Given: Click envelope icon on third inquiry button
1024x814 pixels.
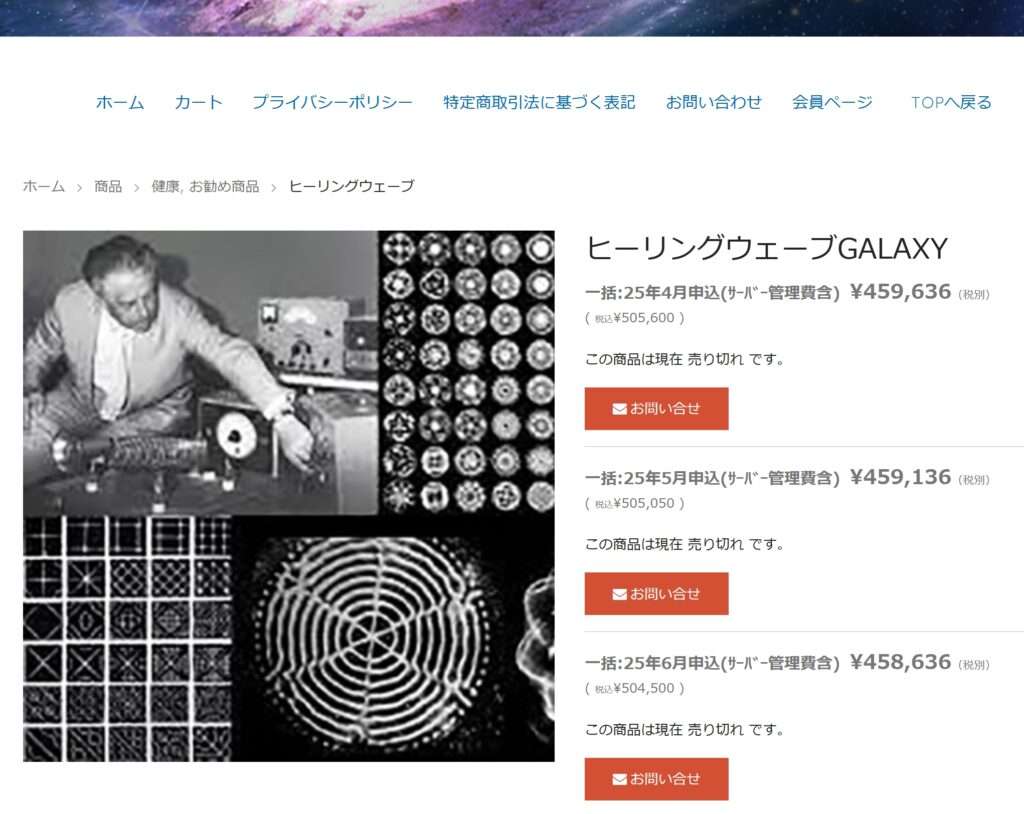Looking at the screenshot, I should click(x=619, y=779).
